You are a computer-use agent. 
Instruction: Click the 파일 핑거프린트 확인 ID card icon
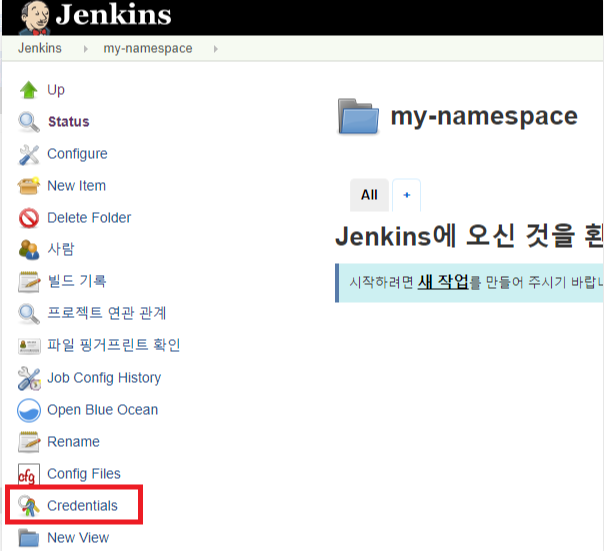[29, 346]
